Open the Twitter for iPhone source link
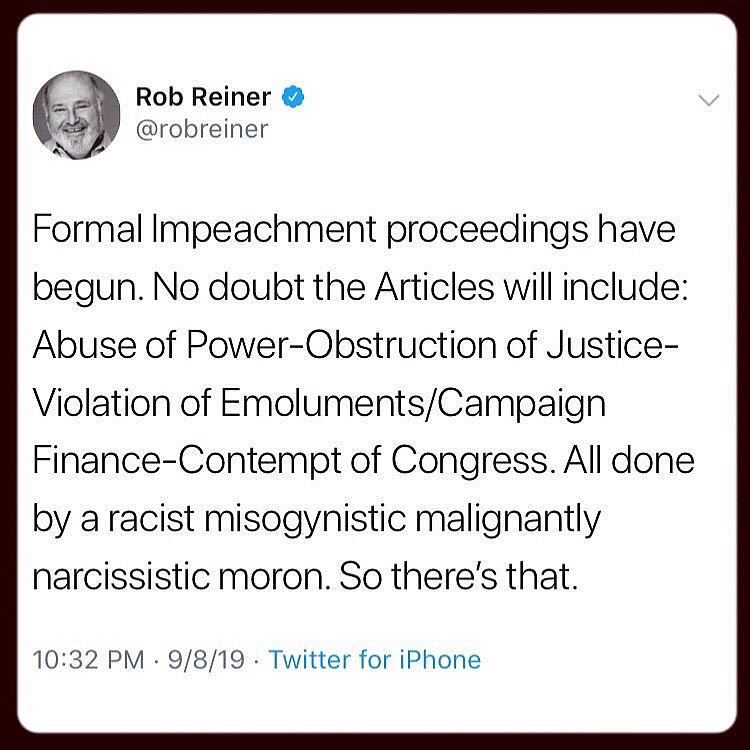 coord(375,660)
